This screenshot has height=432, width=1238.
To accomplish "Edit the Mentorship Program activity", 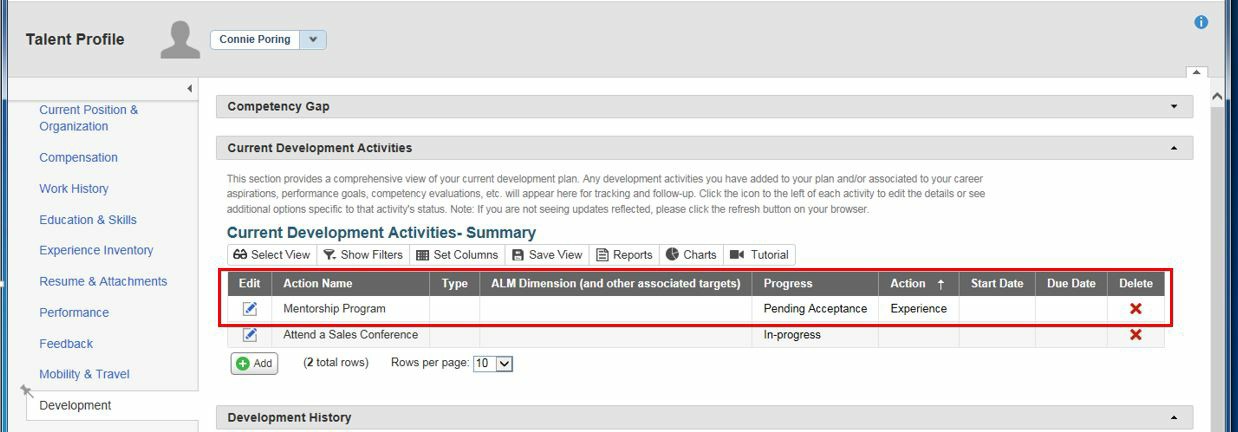I will tap(250, 309).
